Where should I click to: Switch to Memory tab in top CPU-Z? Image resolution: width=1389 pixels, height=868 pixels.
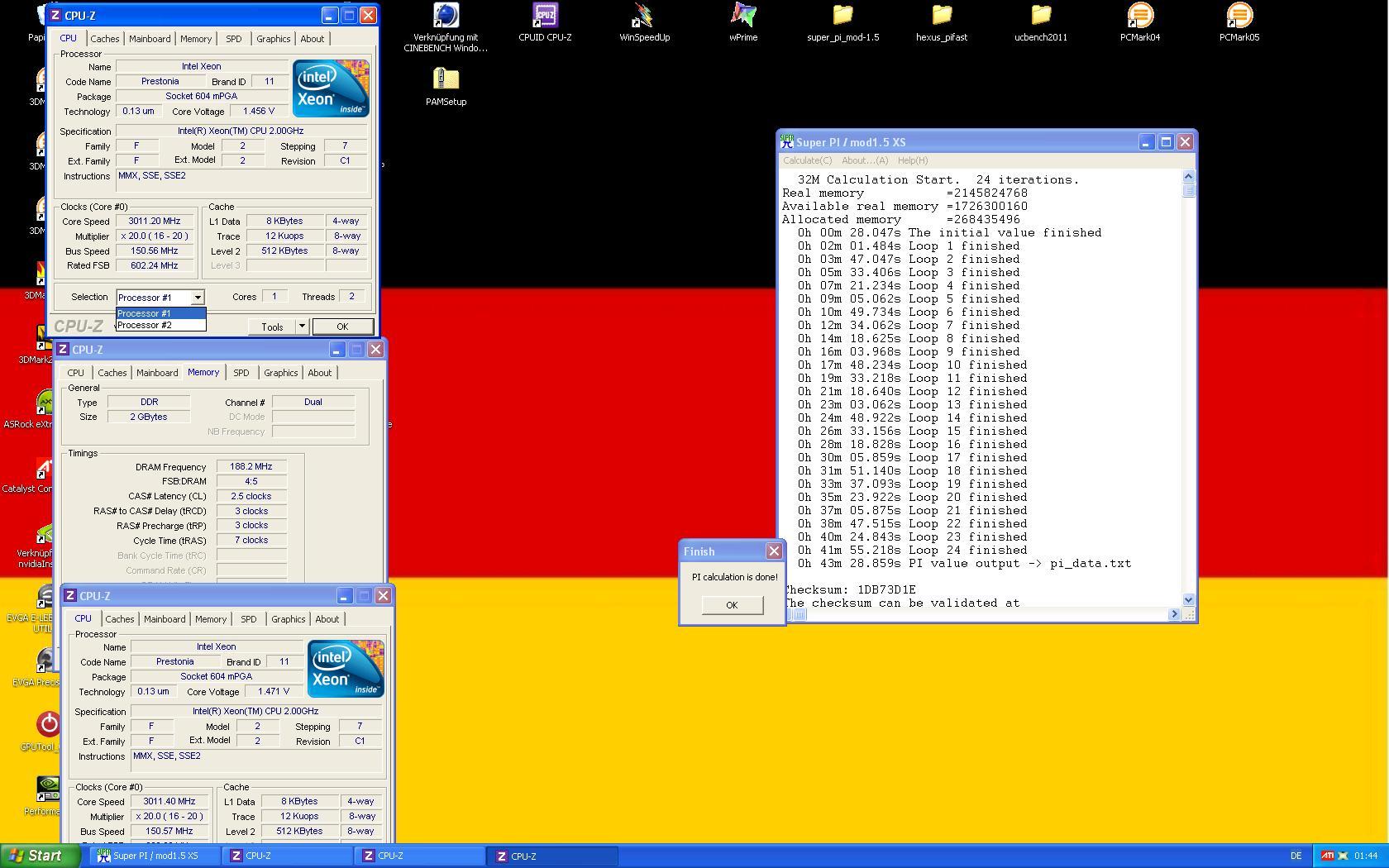pyautogui.click(x=196, y=39)
